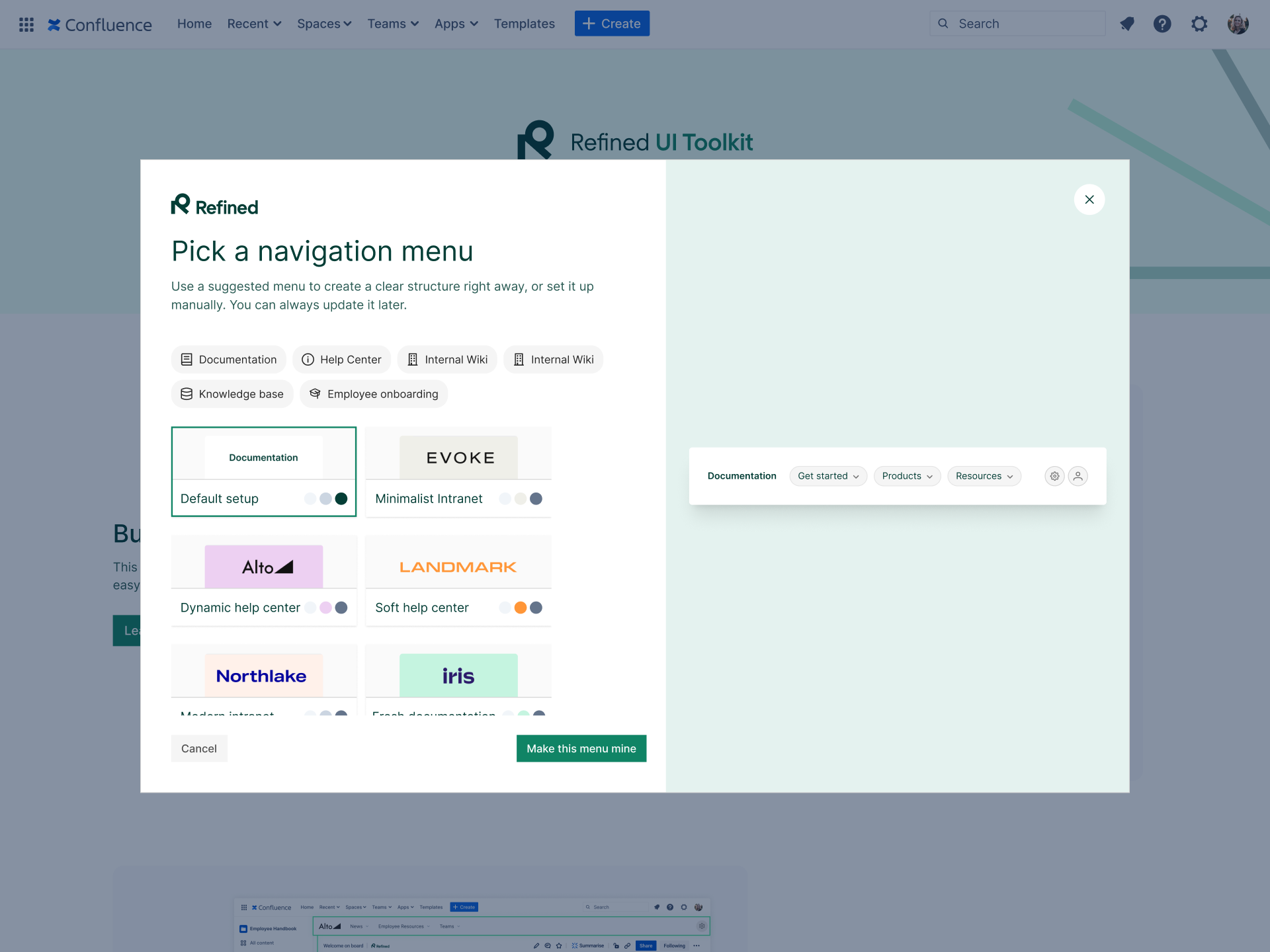
Task: Click the Confluence logo in the top bar
Action: point(99,25)
